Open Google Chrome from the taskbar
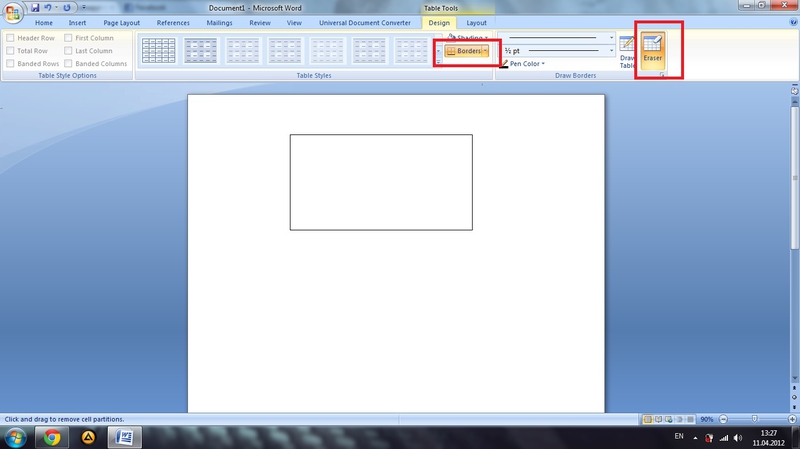Image resolution: width=800 pixels, height=449 pixels. pyautogui.click(x=51, y=437)
